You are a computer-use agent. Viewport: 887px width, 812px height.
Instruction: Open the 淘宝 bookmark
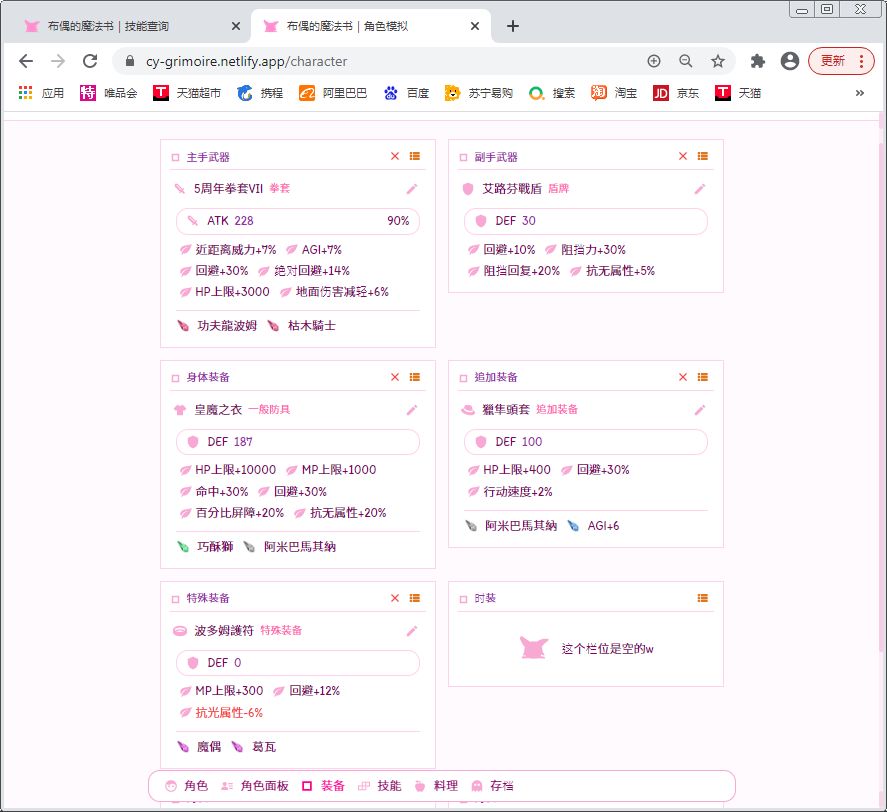(x=614, y=93)
